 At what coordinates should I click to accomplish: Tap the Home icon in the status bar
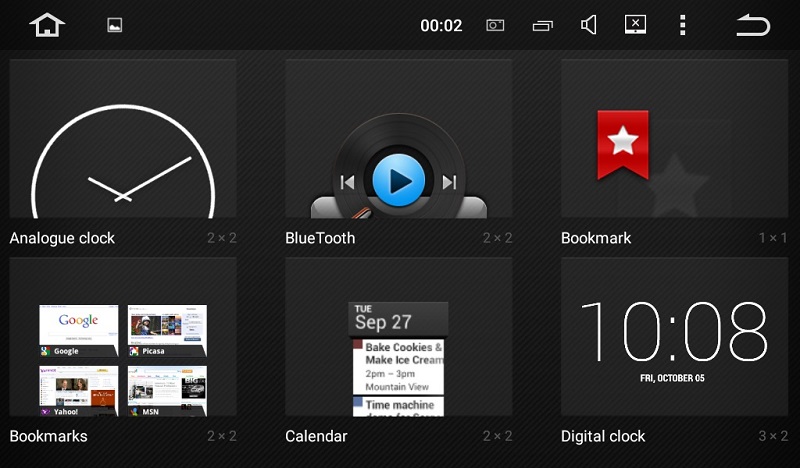tap(47, 25)
